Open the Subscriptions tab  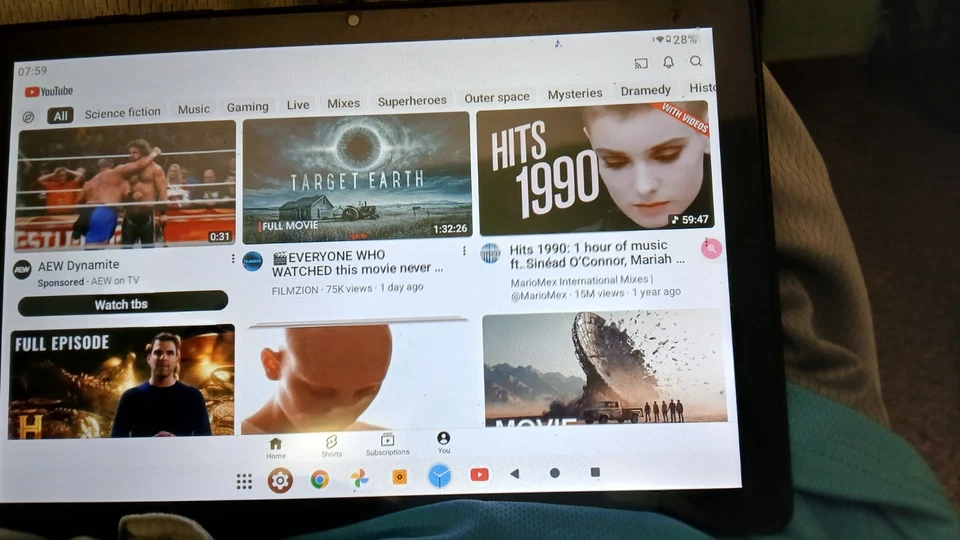[x=388, y=444]
